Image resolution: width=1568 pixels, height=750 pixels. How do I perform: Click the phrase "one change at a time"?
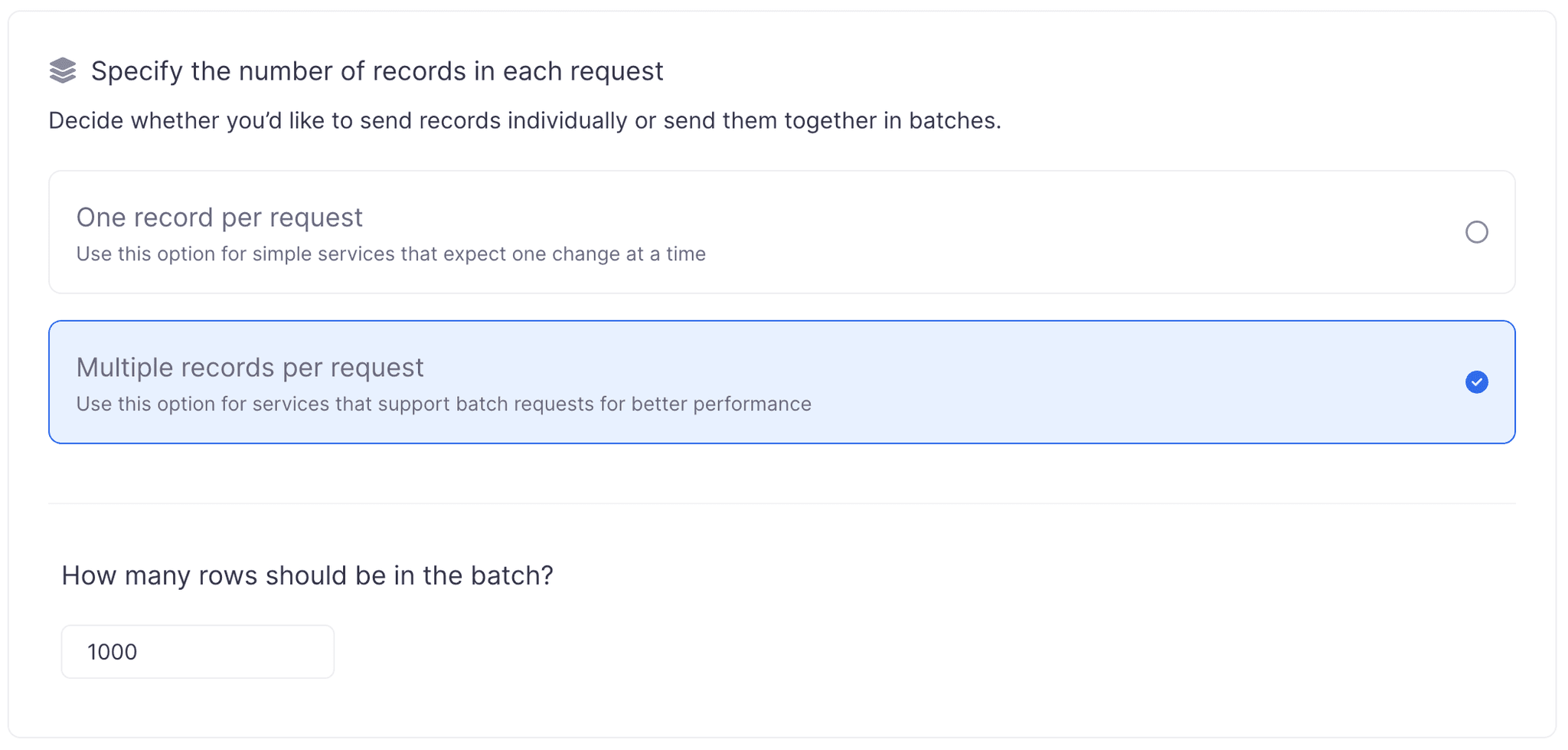pyautogui.click(x=609, y=254)
